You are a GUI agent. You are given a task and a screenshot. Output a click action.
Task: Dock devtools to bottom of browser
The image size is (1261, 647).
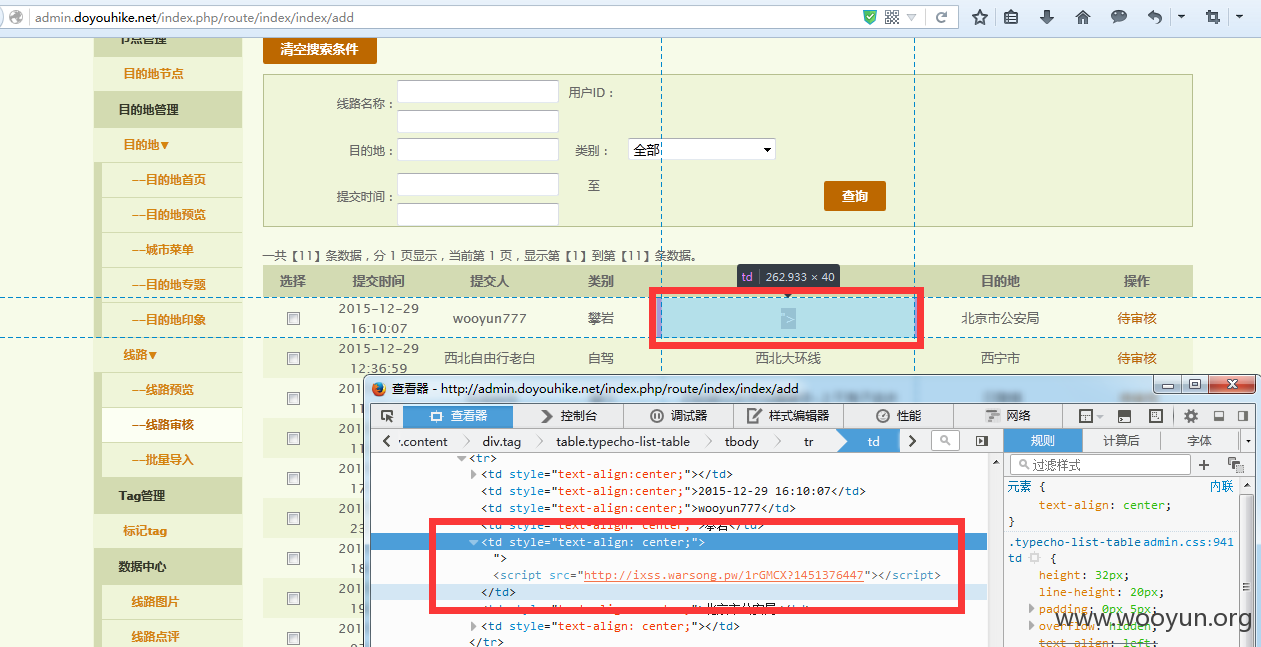pos(1219,416)
